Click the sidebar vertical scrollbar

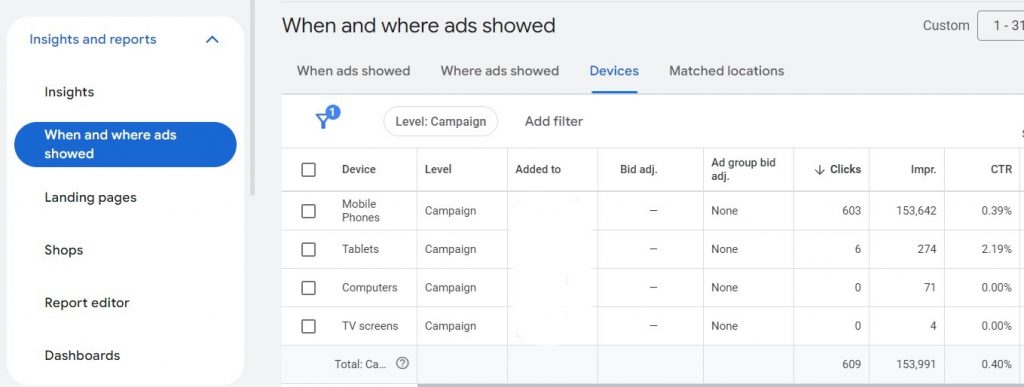tap(252, 98)
